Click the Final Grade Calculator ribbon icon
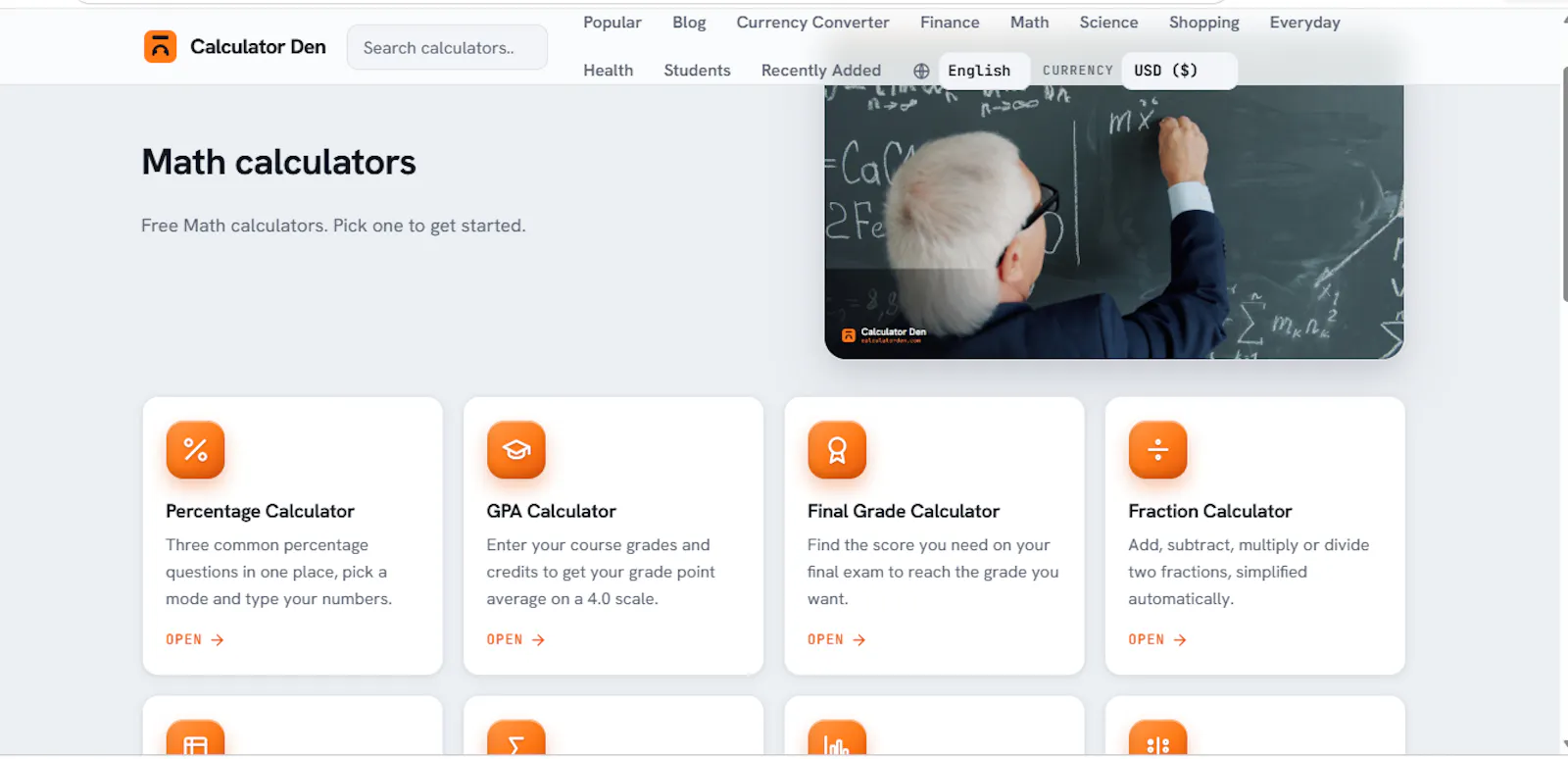 (x=837, y=450)
